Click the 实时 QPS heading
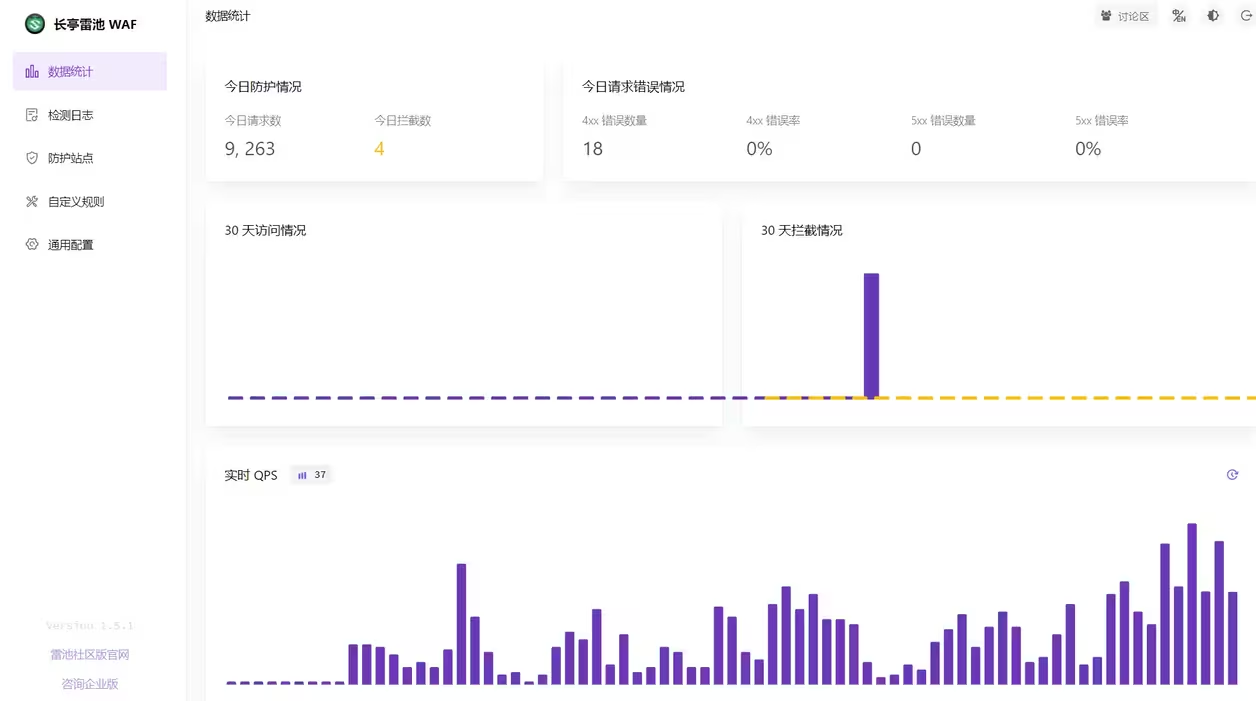1256x701 pixels. 251,475
